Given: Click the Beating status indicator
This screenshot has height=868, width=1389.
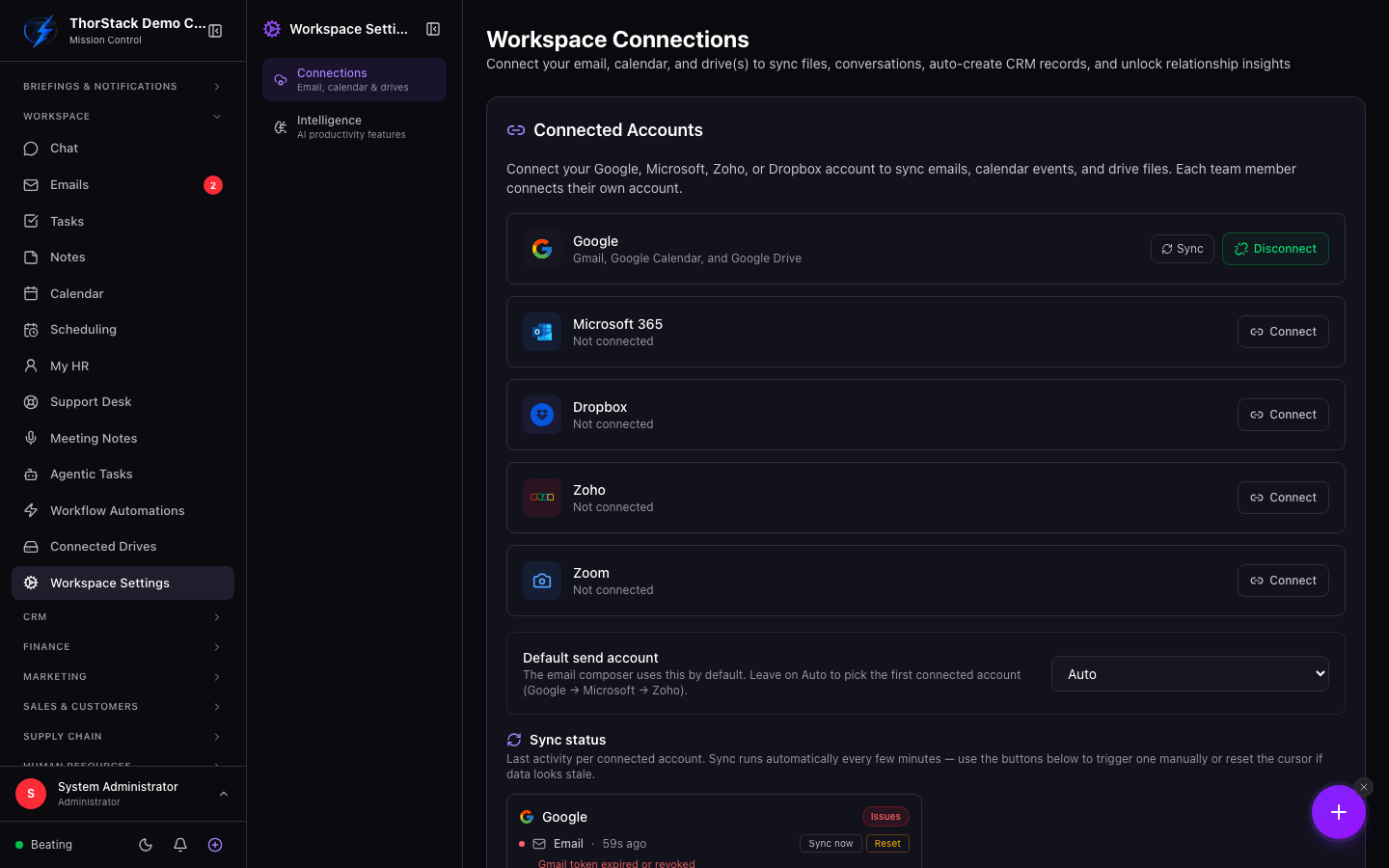Looking at the screenshot, I should click(44, 845).
